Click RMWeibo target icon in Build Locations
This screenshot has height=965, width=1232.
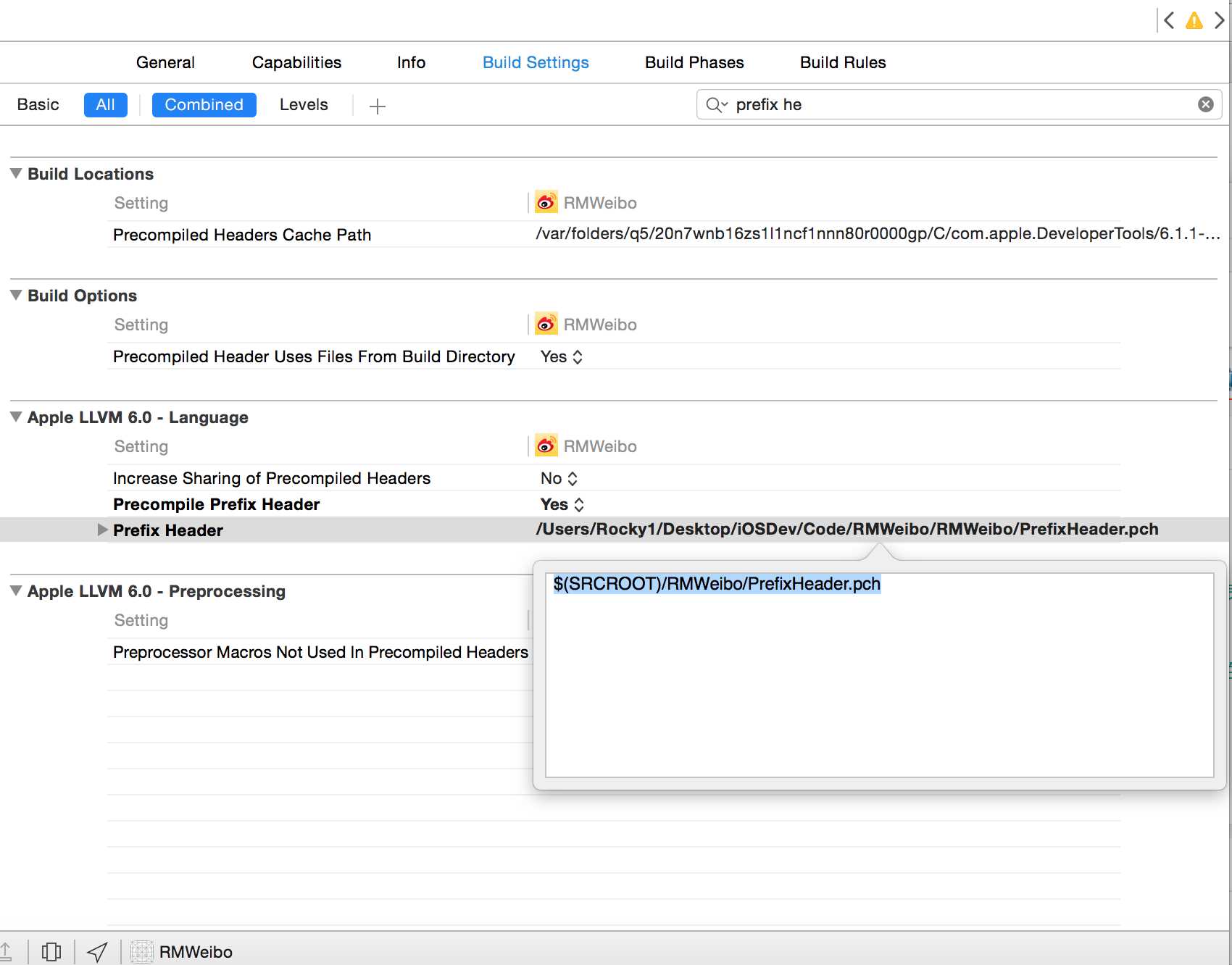click(x=546, y=202)
